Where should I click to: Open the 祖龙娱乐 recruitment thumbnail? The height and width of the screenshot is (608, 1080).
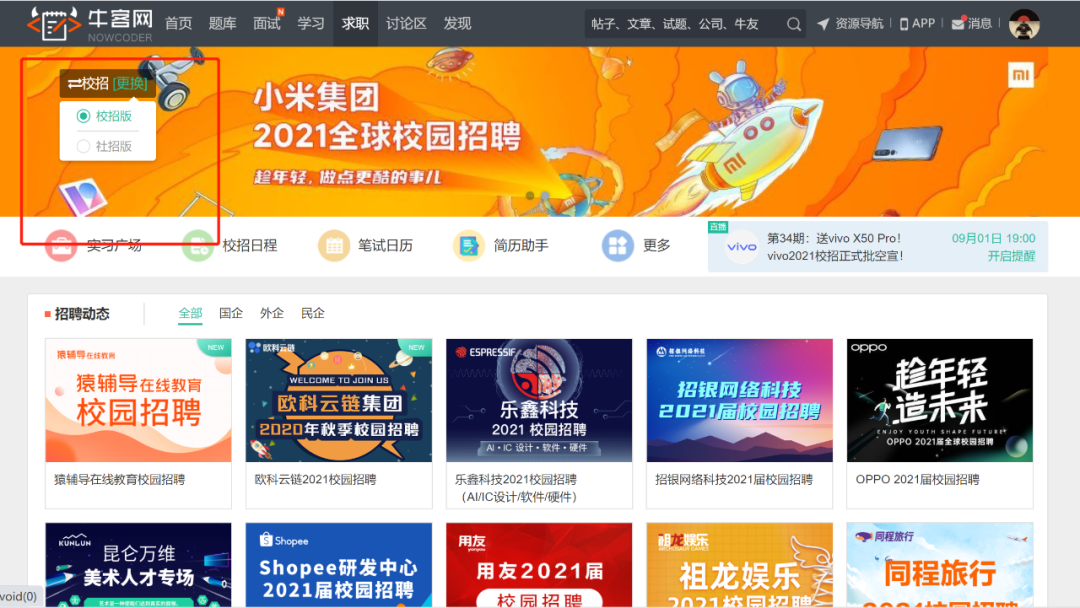[740, 565]
